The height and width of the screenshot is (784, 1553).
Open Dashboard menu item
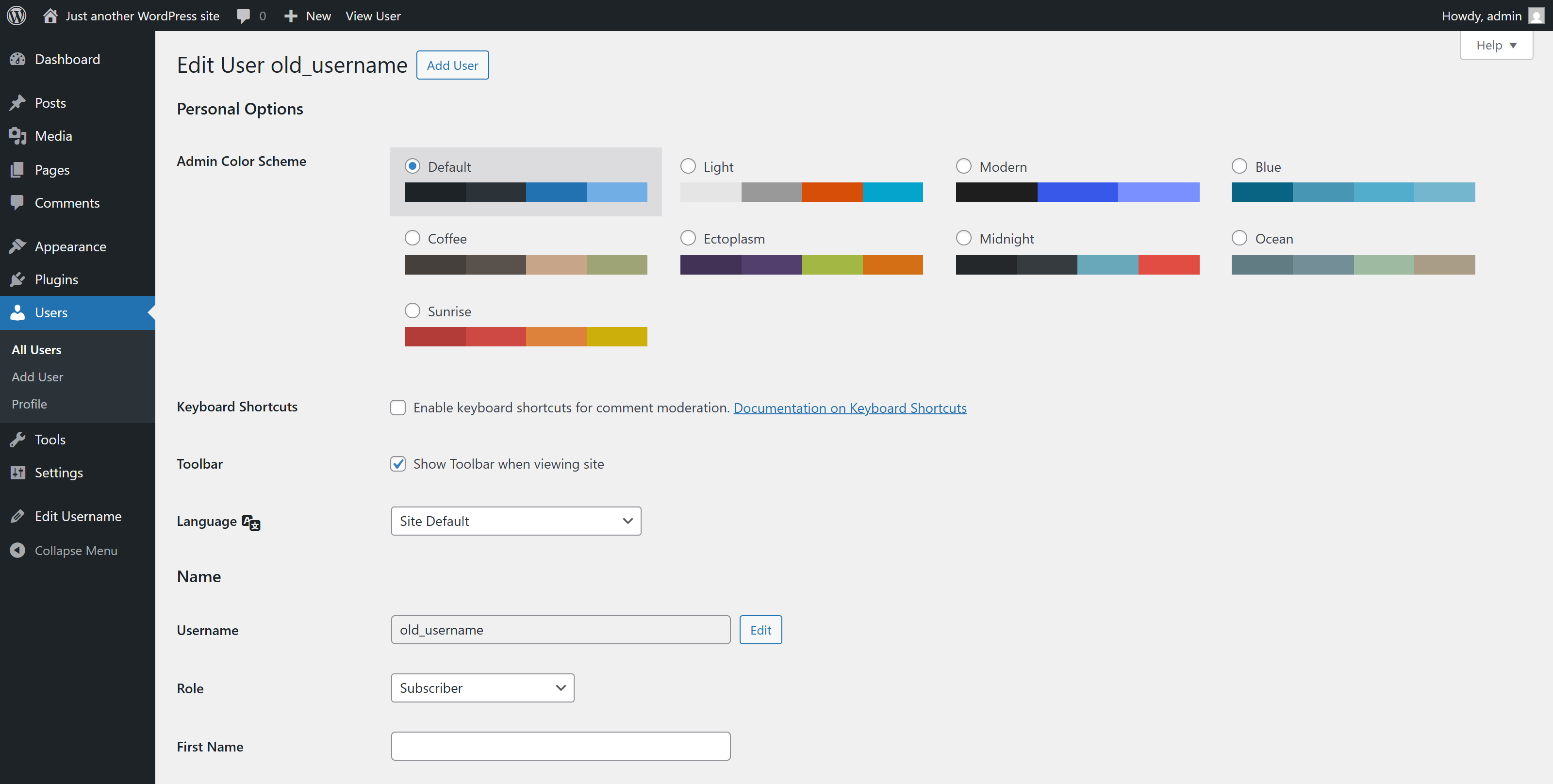click(77, 59)
